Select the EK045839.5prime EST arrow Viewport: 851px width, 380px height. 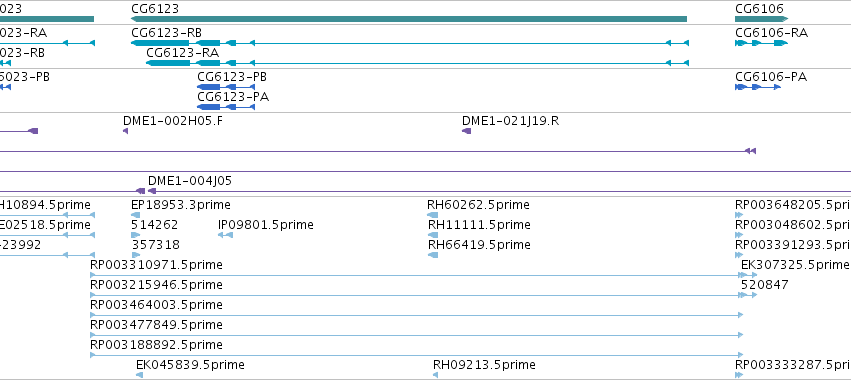pos(139,375)
